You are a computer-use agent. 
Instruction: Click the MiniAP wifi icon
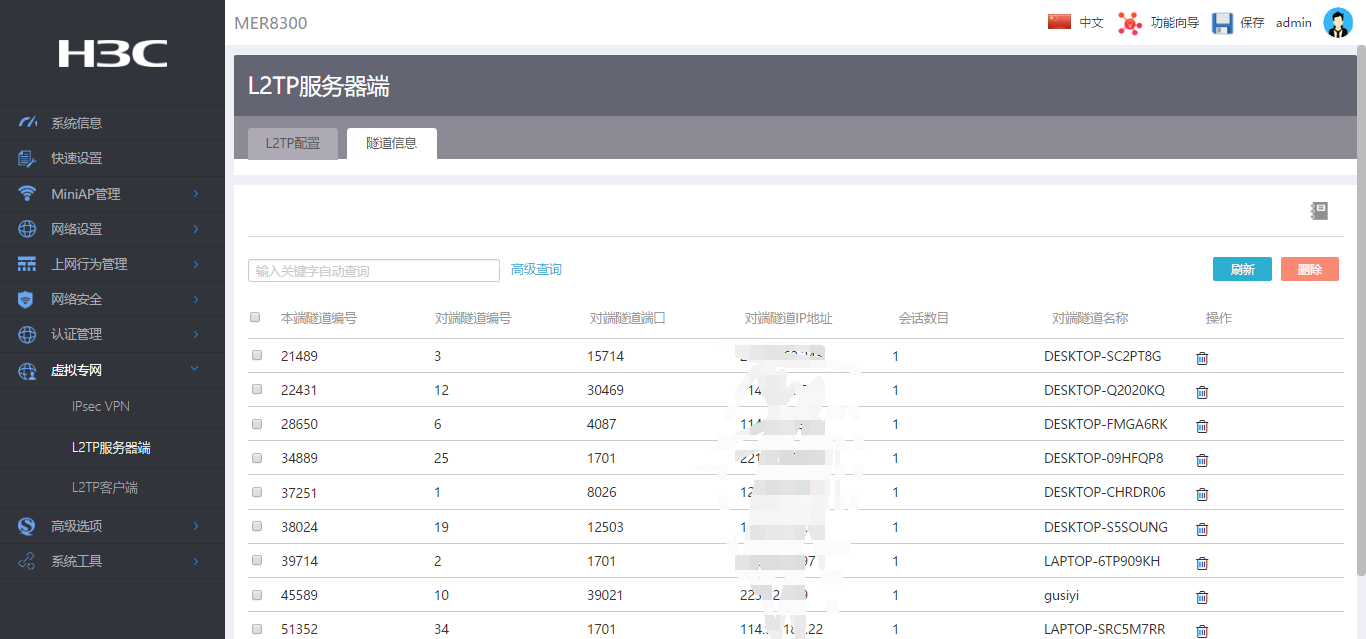[28, 194]
